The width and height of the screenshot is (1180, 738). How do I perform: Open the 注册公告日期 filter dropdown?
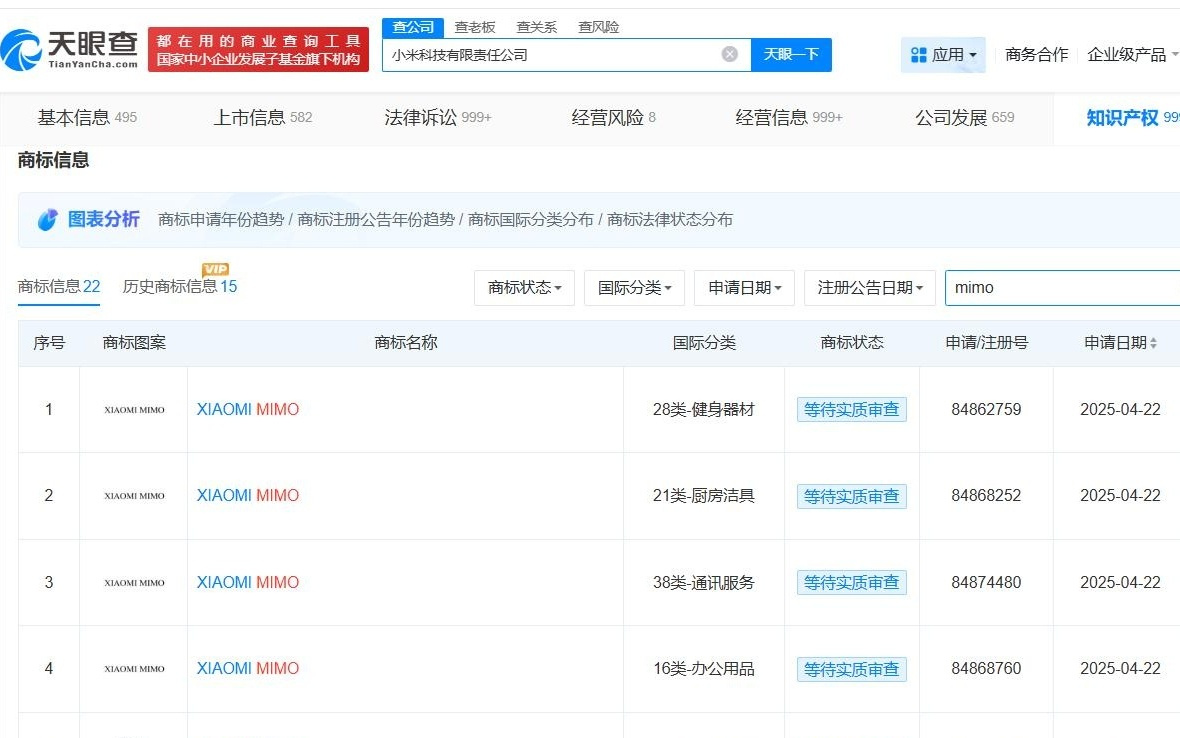pyautogui.click(x=869, y=287)
